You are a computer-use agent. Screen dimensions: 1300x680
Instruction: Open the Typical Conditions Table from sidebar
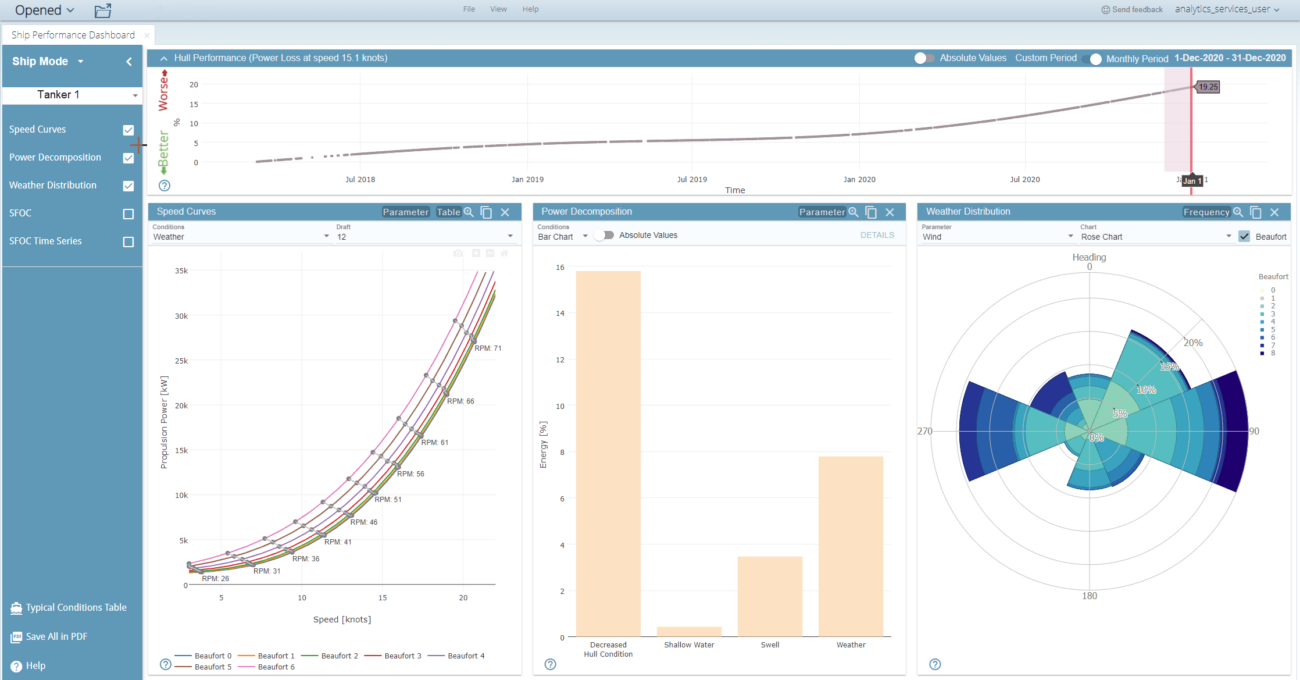tap(70, 607)
